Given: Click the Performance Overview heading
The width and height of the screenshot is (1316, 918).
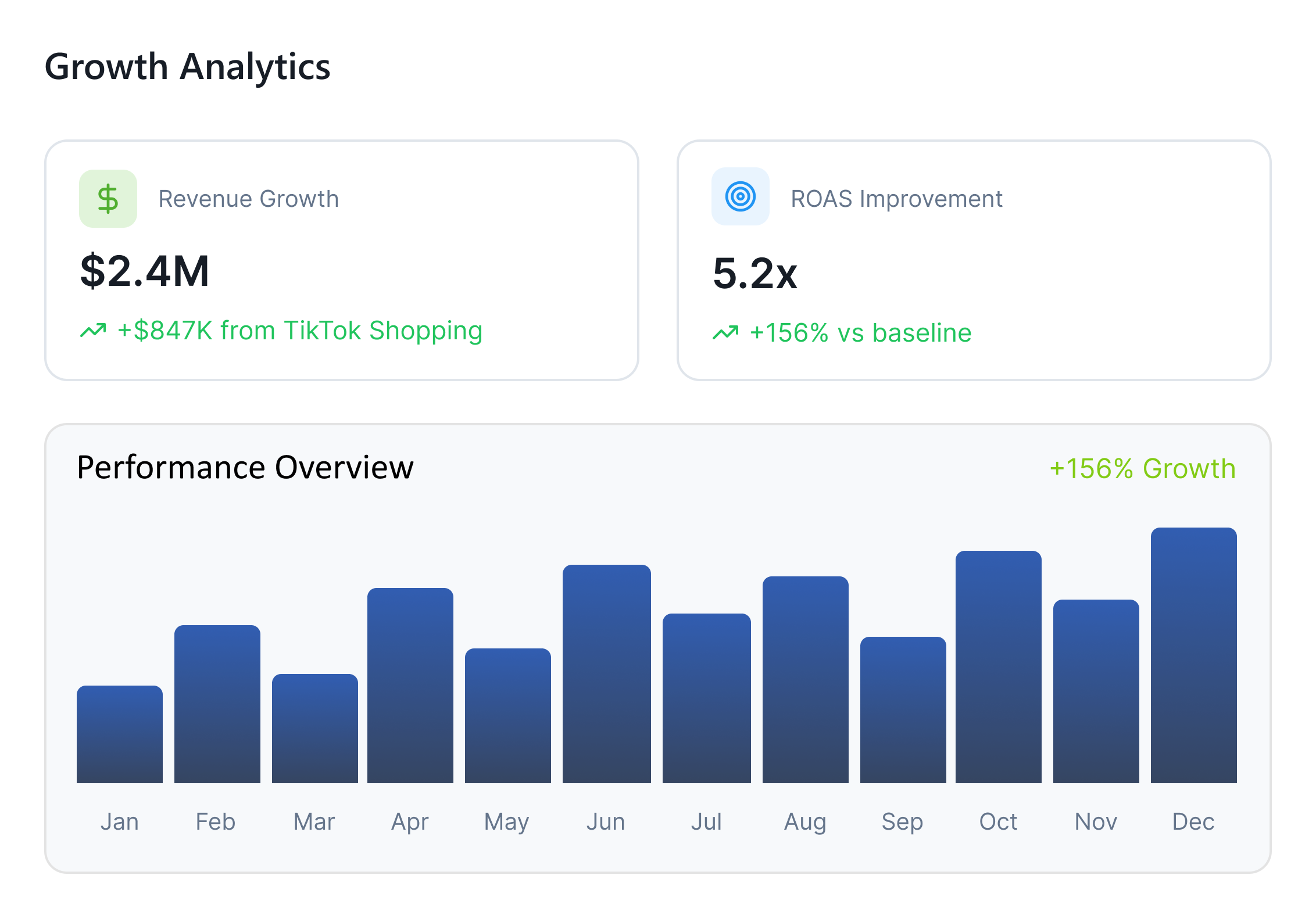Looking at the screenshot, I should coord(245,467).
